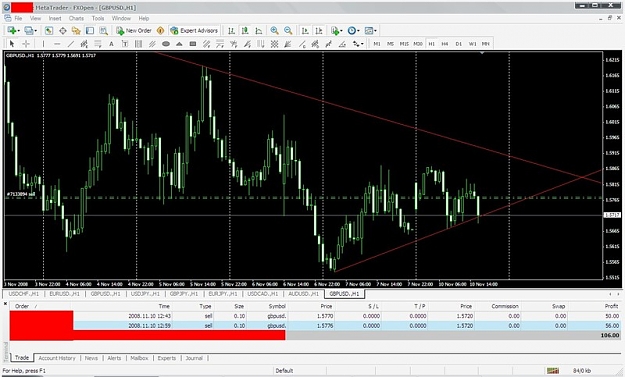
Task: Switch to the USDJPY,H1 chart tab
Action: coord(145,294)
